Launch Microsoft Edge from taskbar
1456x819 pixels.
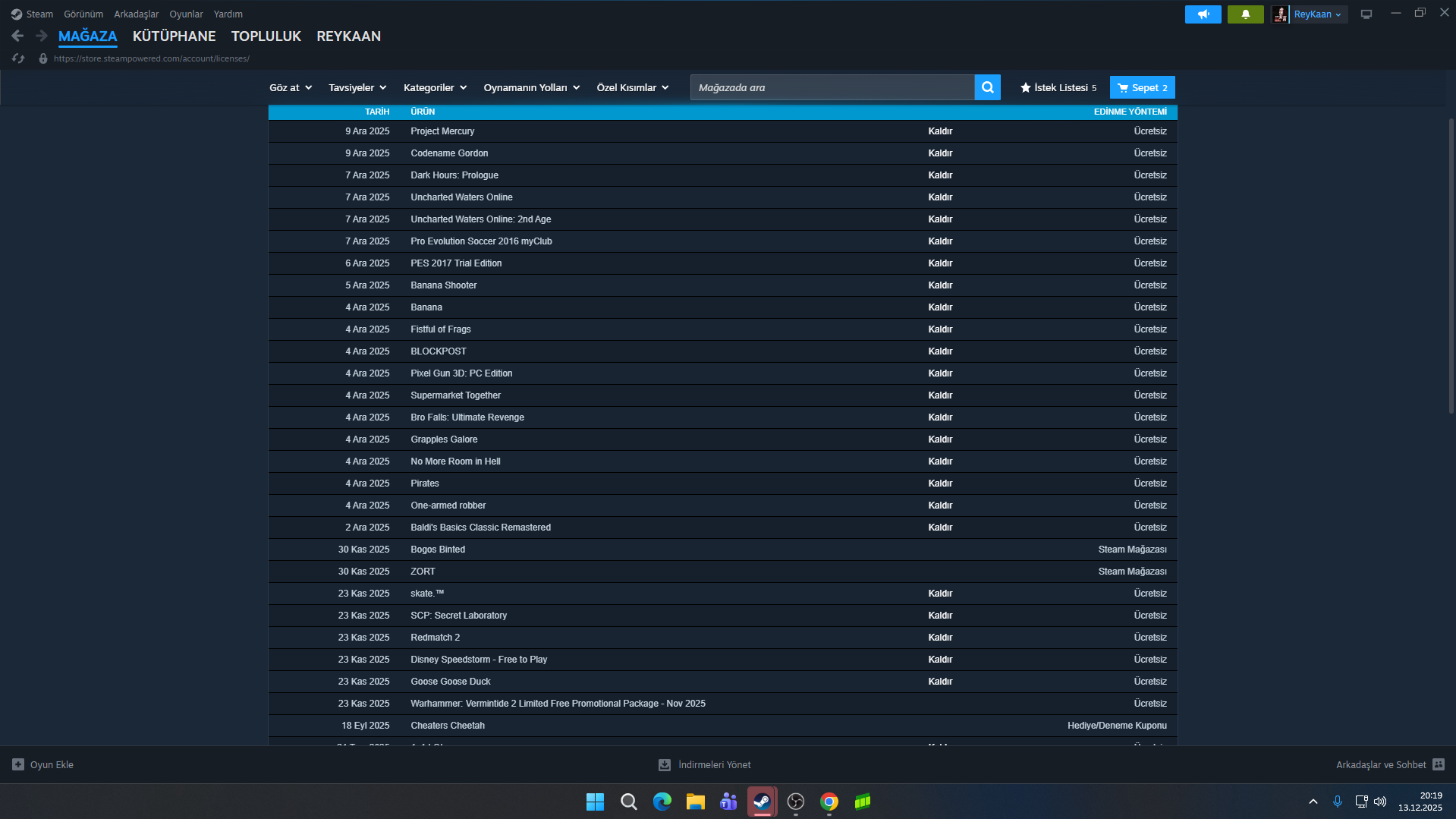(662, 802)
